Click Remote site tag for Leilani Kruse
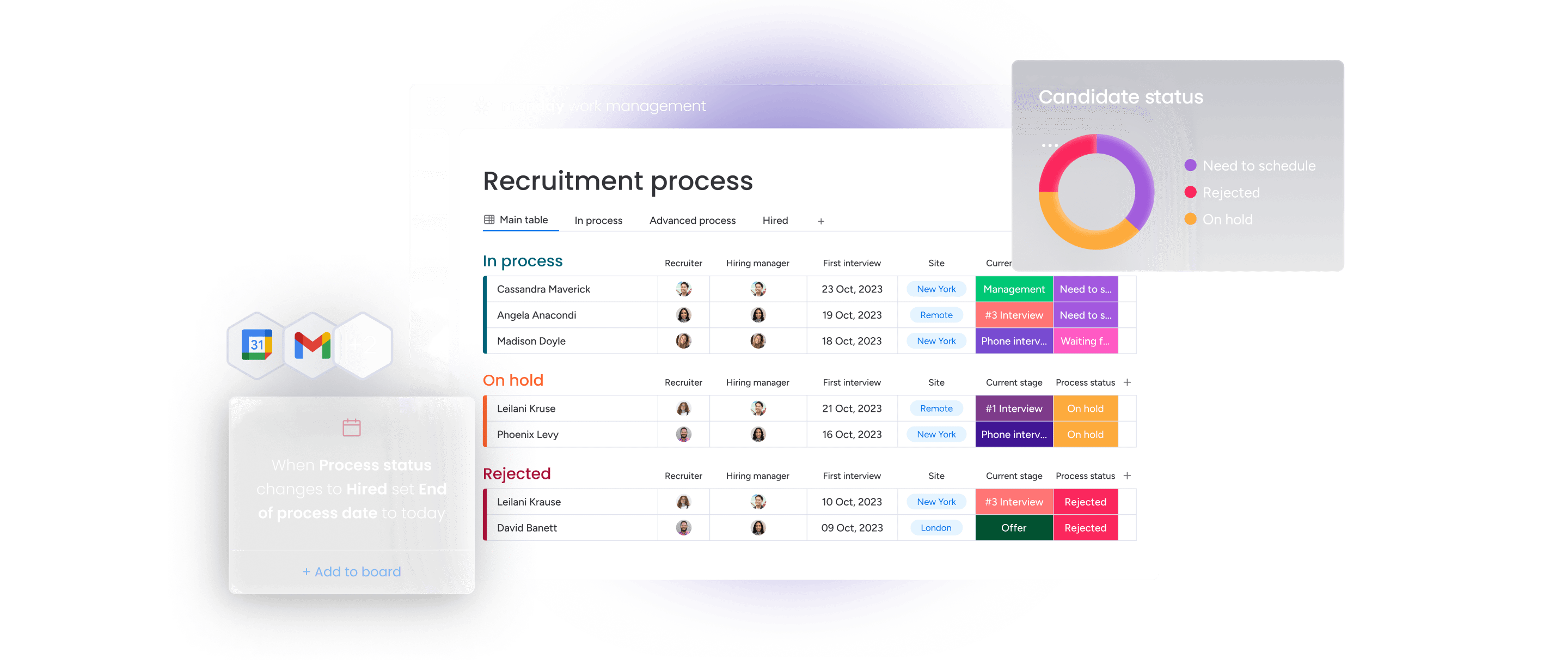The width and height of the screenshot is (1568, 670). click(x=936, y=408)
